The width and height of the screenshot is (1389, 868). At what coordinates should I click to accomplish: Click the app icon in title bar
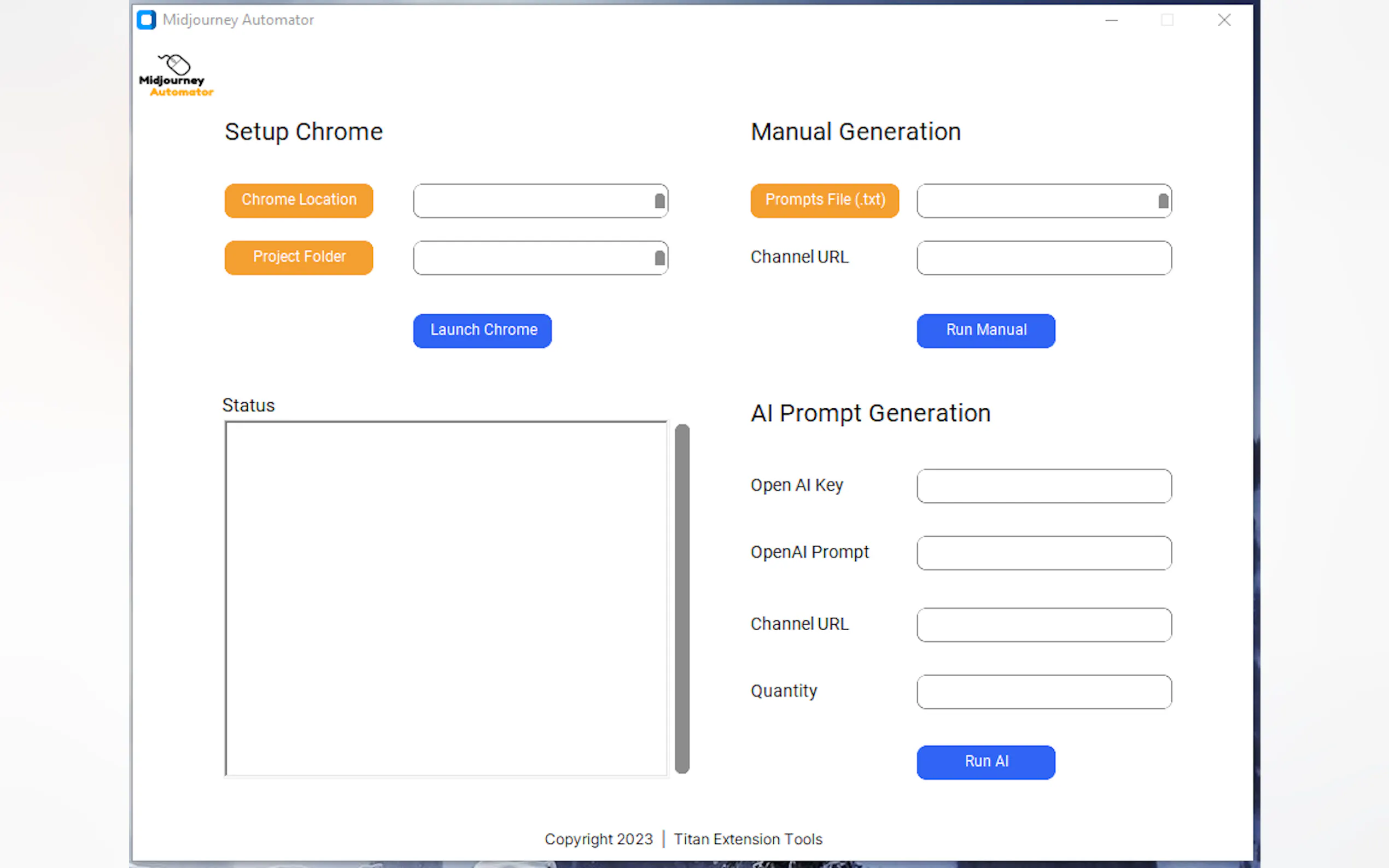tap(147, 20)
